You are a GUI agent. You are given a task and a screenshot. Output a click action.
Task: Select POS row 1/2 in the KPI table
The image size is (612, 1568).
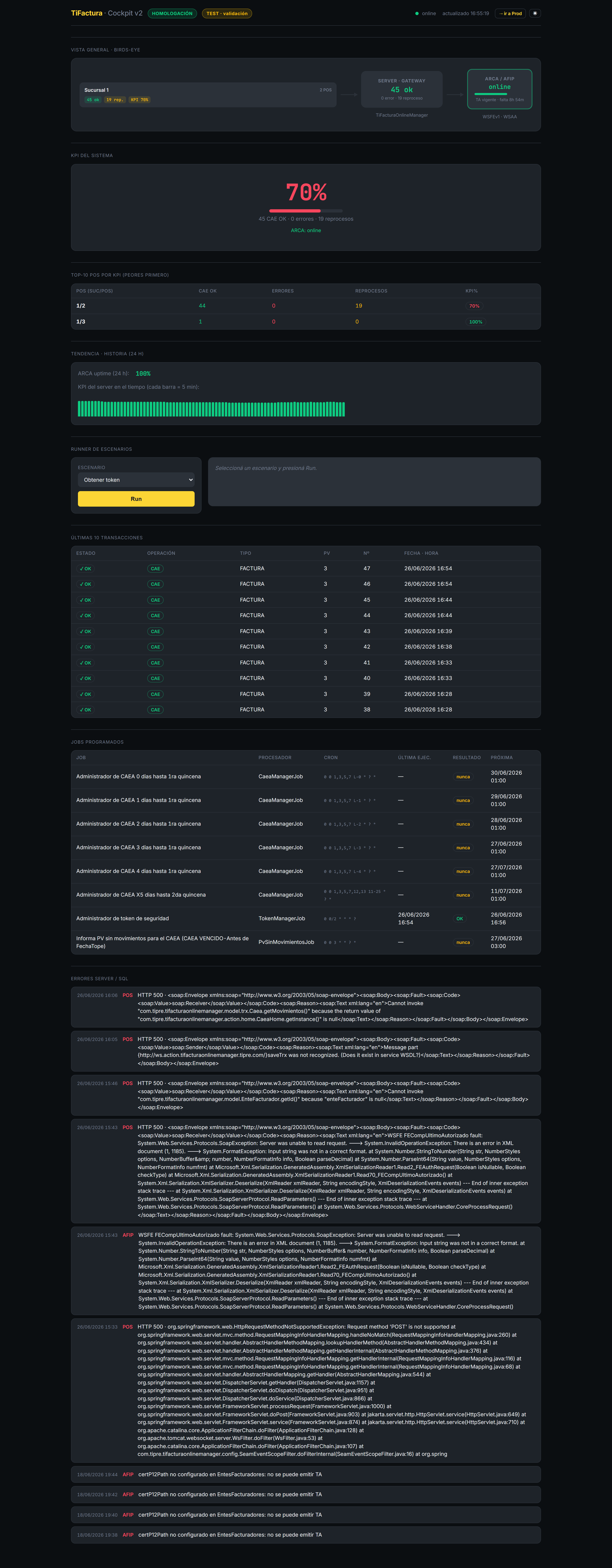coord(306,306)
